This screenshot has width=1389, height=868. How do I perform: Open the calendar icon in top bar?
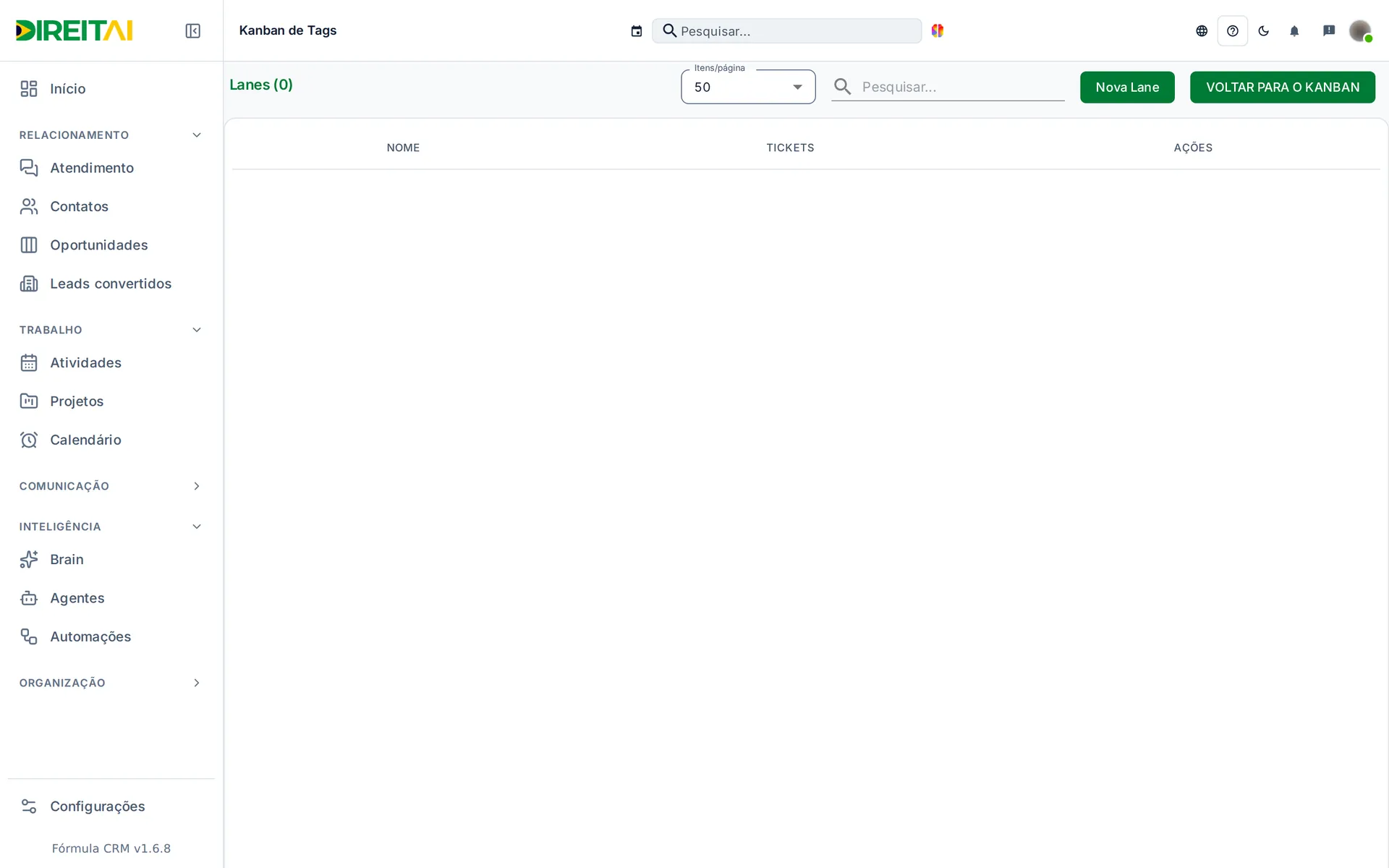pos(636,30)
